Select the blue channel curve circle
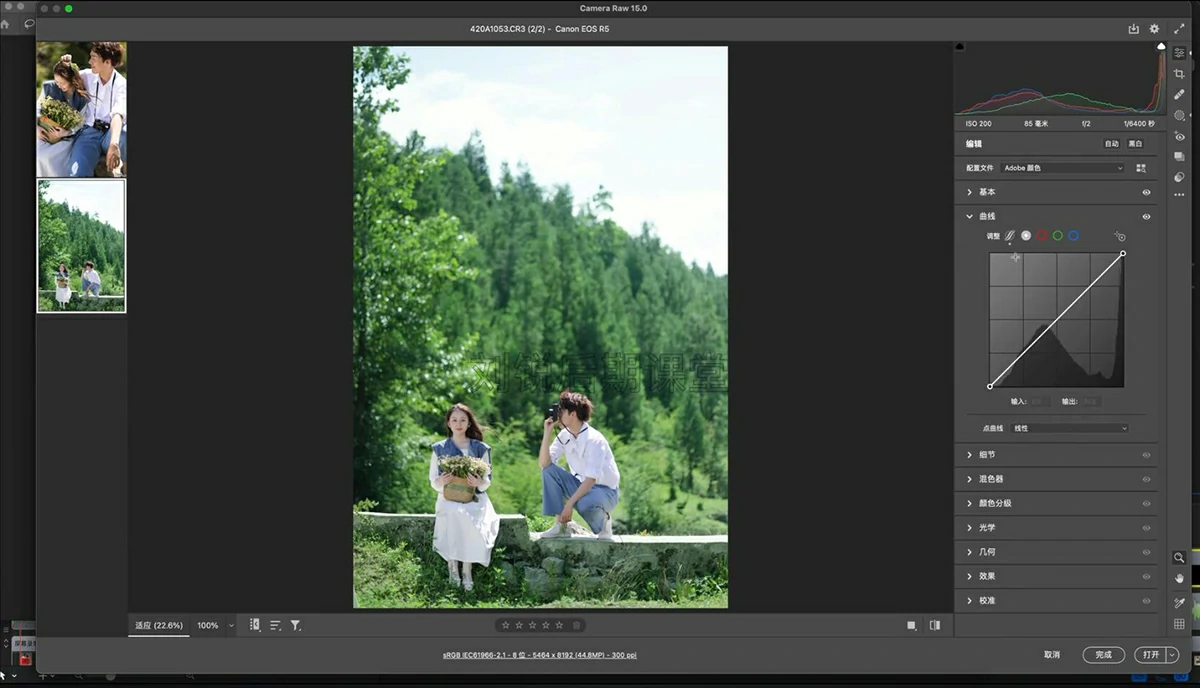This screenshot has height=688, width=1200. pyautogui.click(x=1073, y=236)
